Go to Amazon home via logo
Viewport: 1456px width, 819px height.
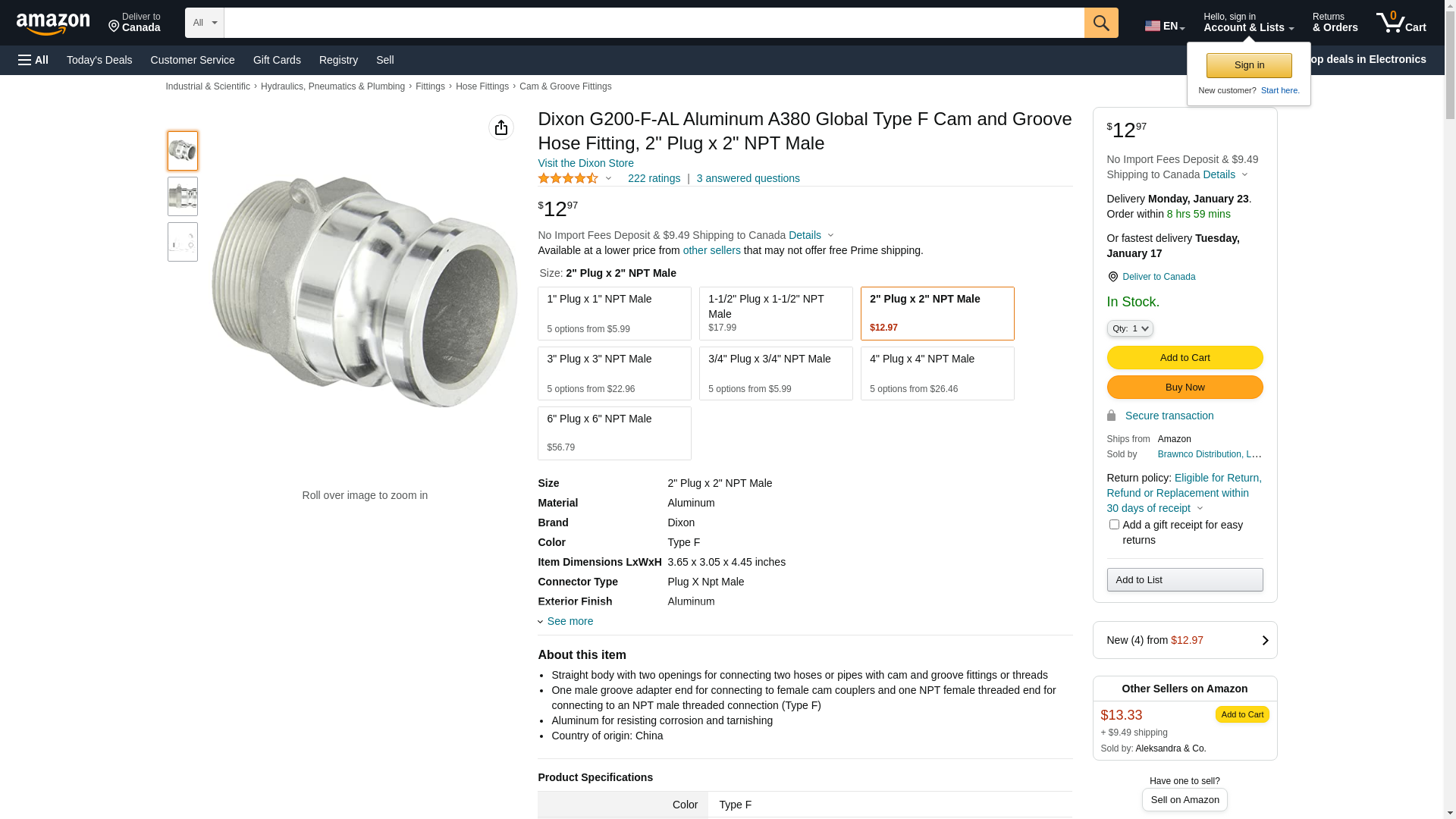(53, 24)
